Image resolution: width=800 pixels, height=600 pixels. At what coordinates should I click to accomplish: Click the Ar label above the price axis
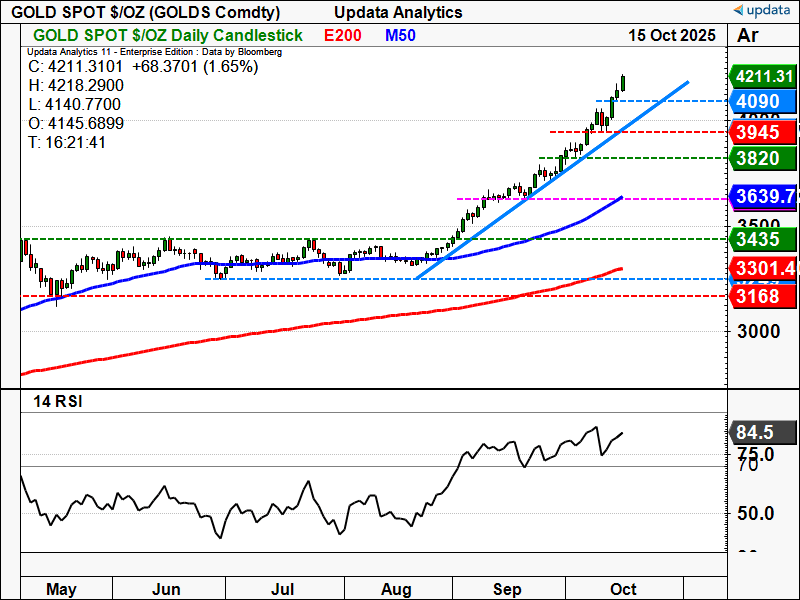tap(747, 36)
